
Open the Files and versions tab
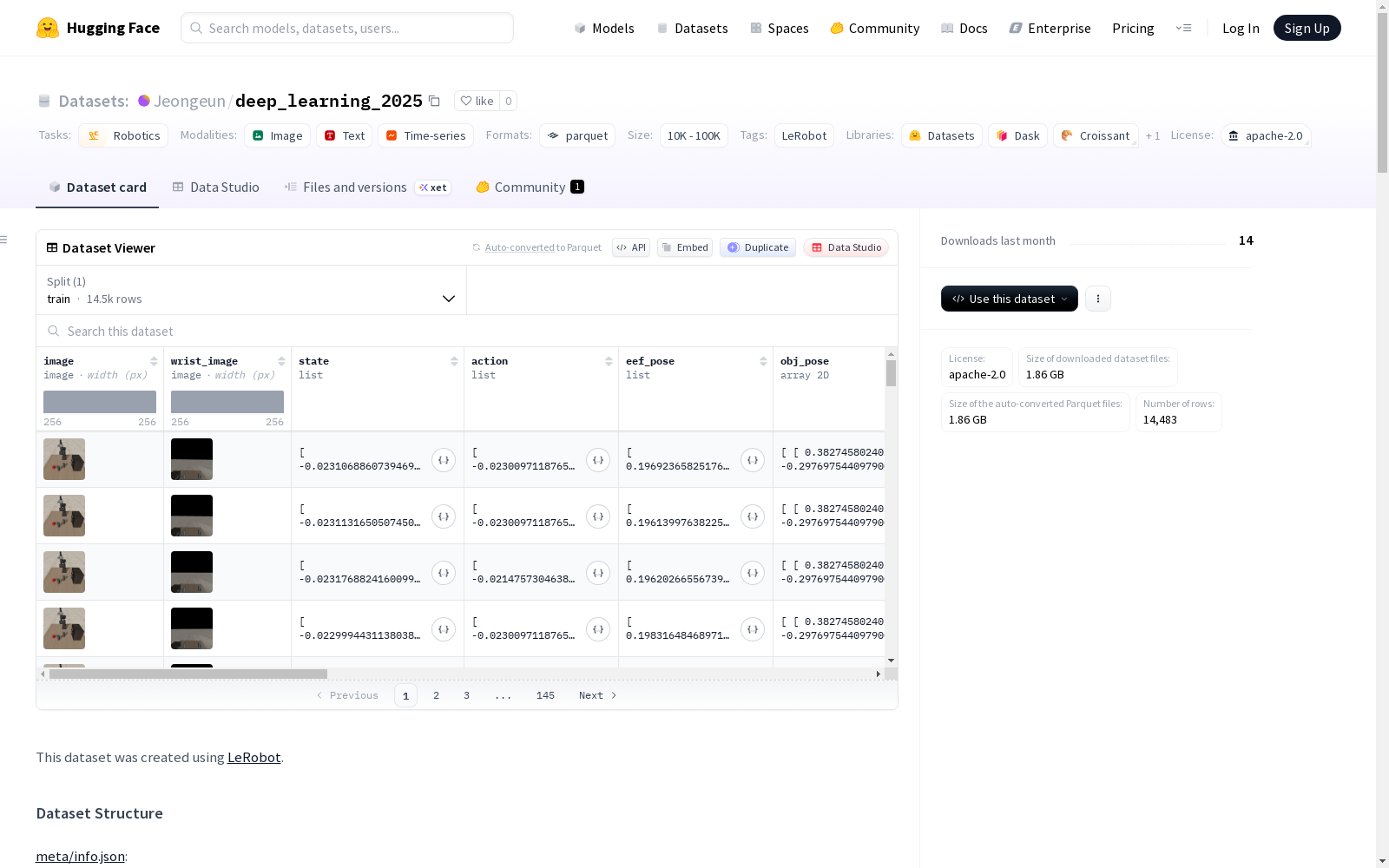click(x=367, y=187)
